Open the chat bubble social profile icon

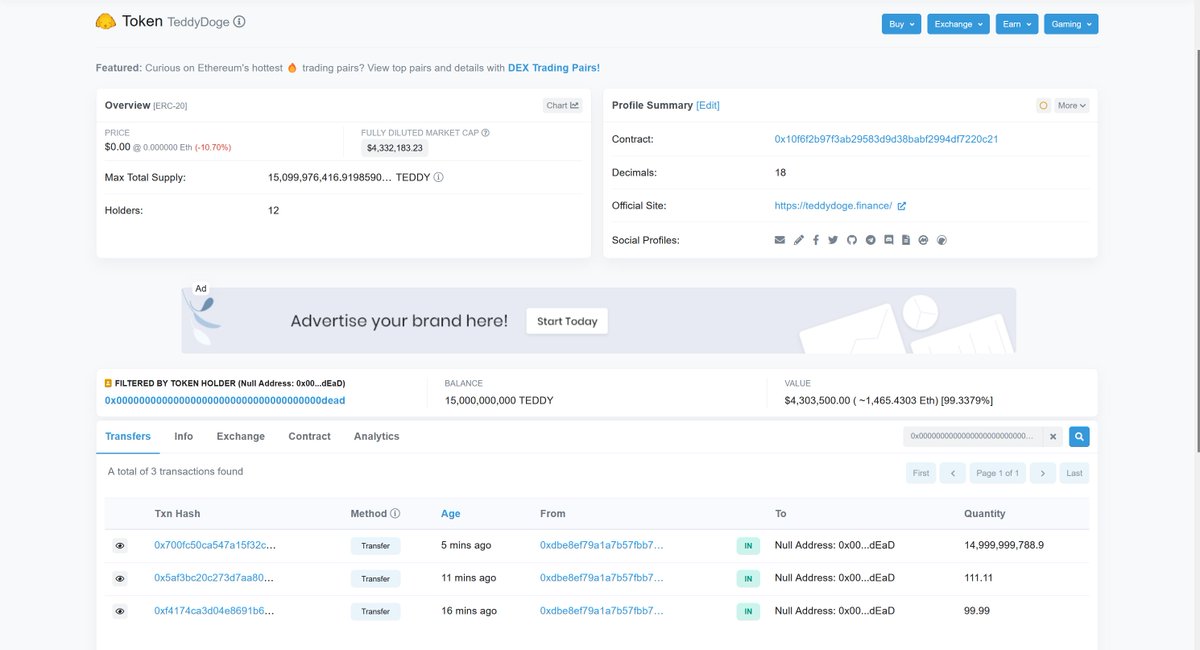(x=888, y=240)
